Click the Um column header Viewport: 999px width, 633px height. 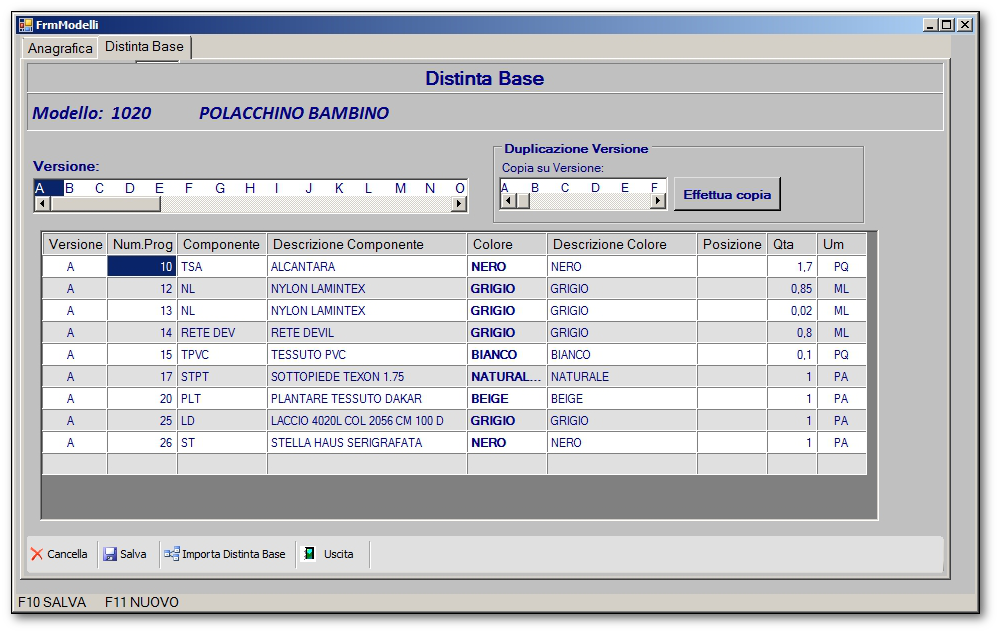(x=842, y=245)
